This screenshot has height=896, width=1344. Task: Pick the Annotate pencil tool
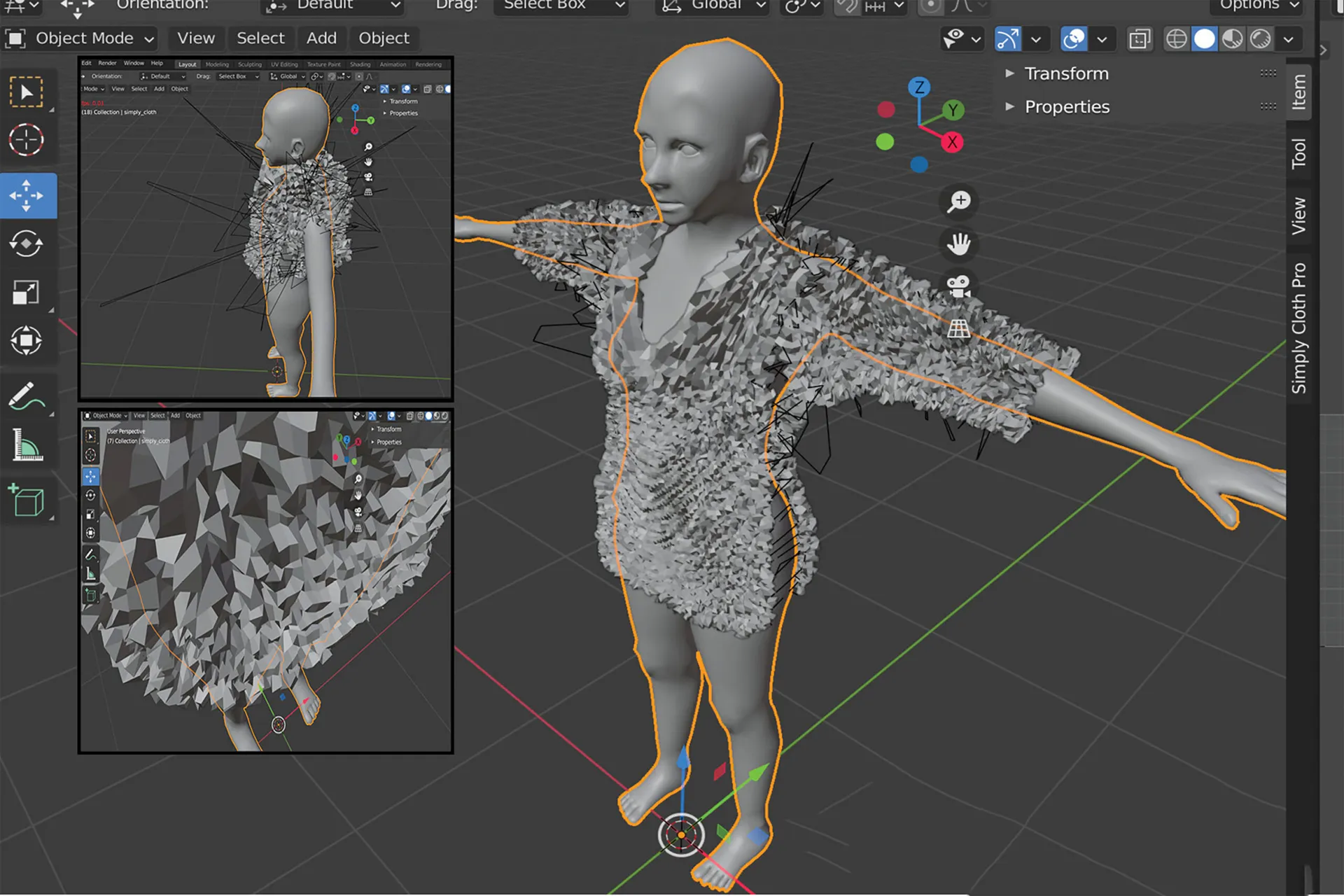(27, 396)
